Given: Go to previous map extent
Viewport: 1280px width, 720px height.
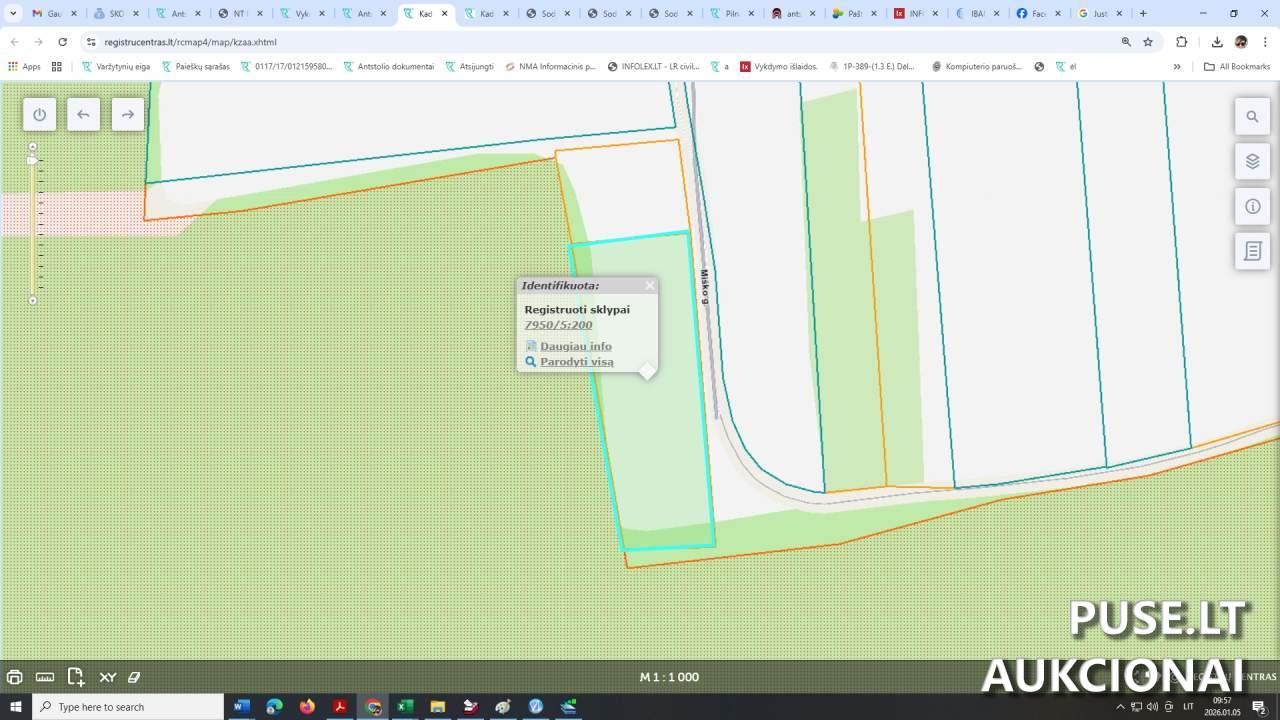Looking at the screenshot, I should click(83, 115).
